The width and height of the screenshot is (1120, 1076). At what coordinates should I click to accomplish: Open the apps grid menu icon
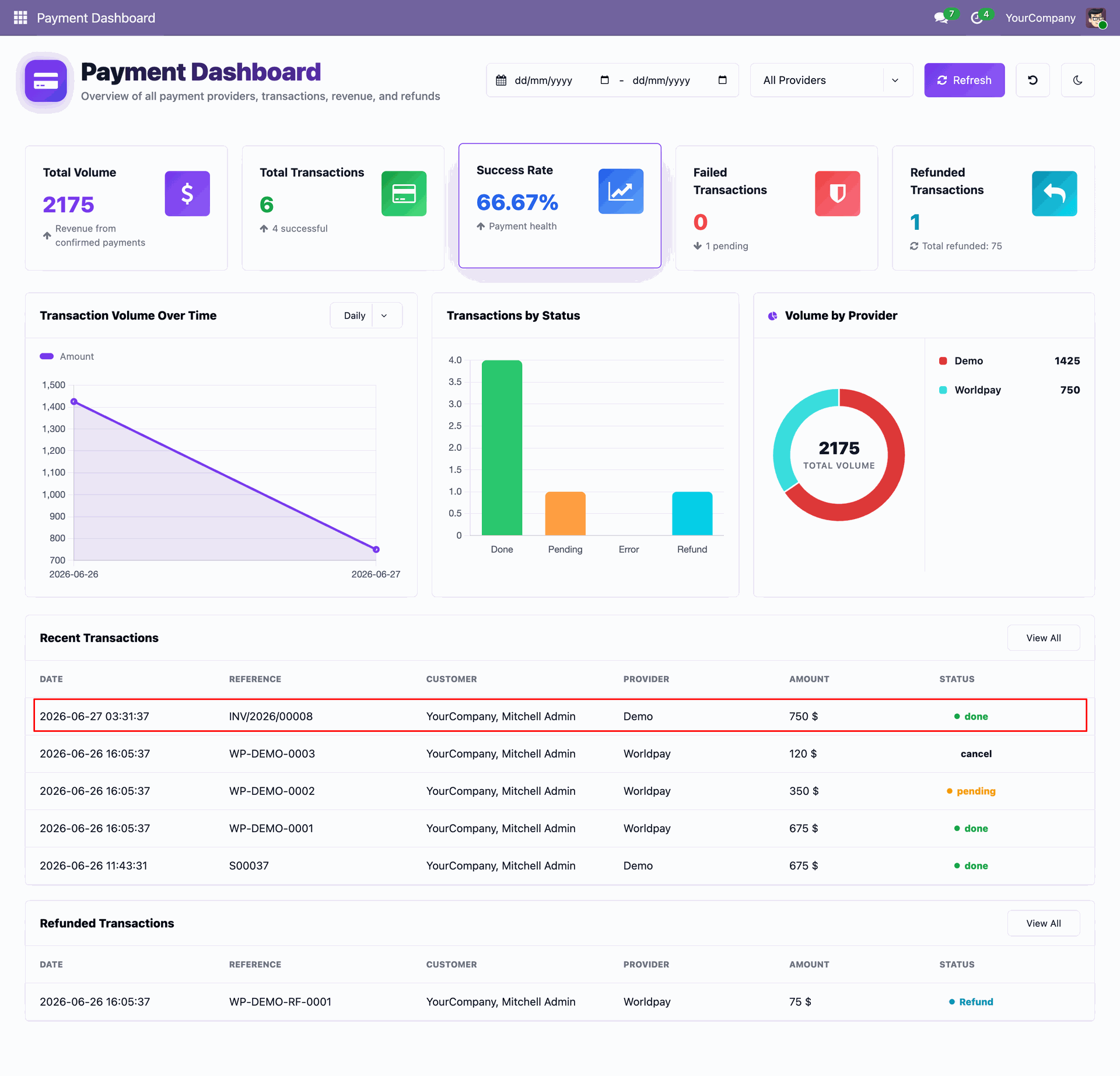click(20, 17)
